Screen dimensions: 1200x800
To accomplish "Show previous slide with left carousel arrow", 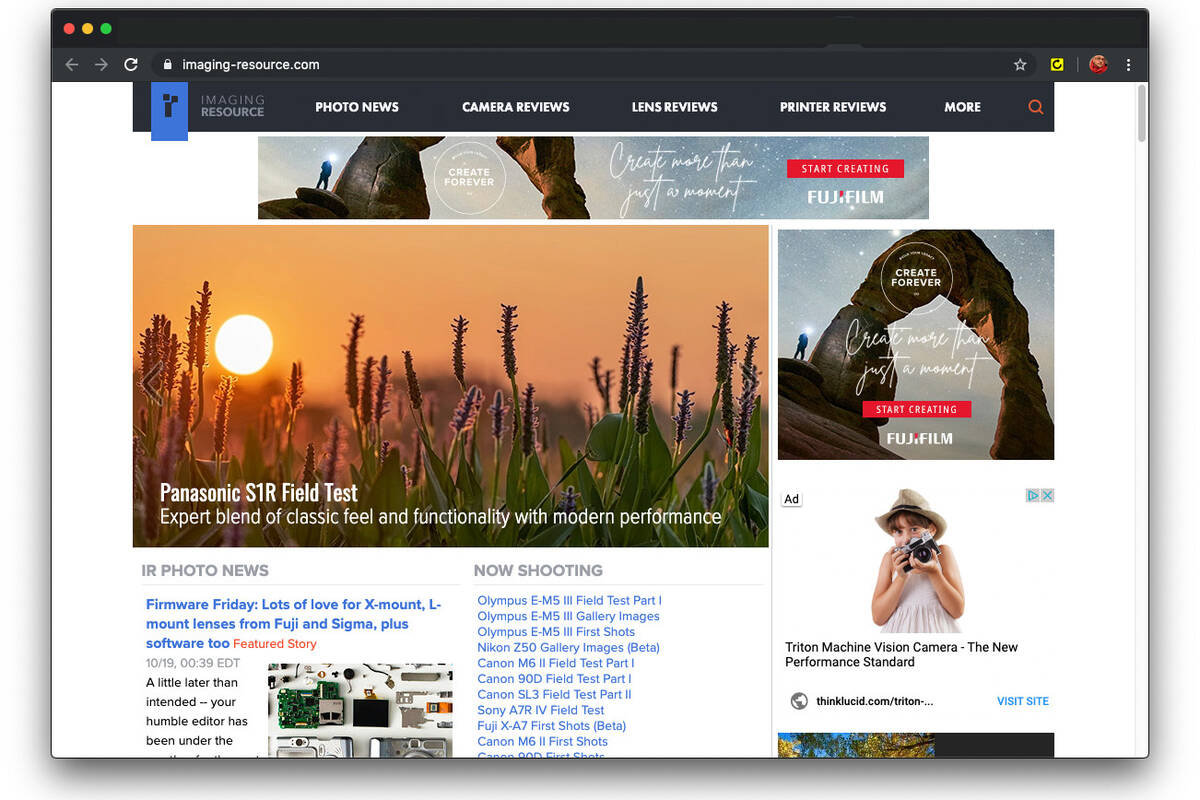I will click(x=152, y=383).
